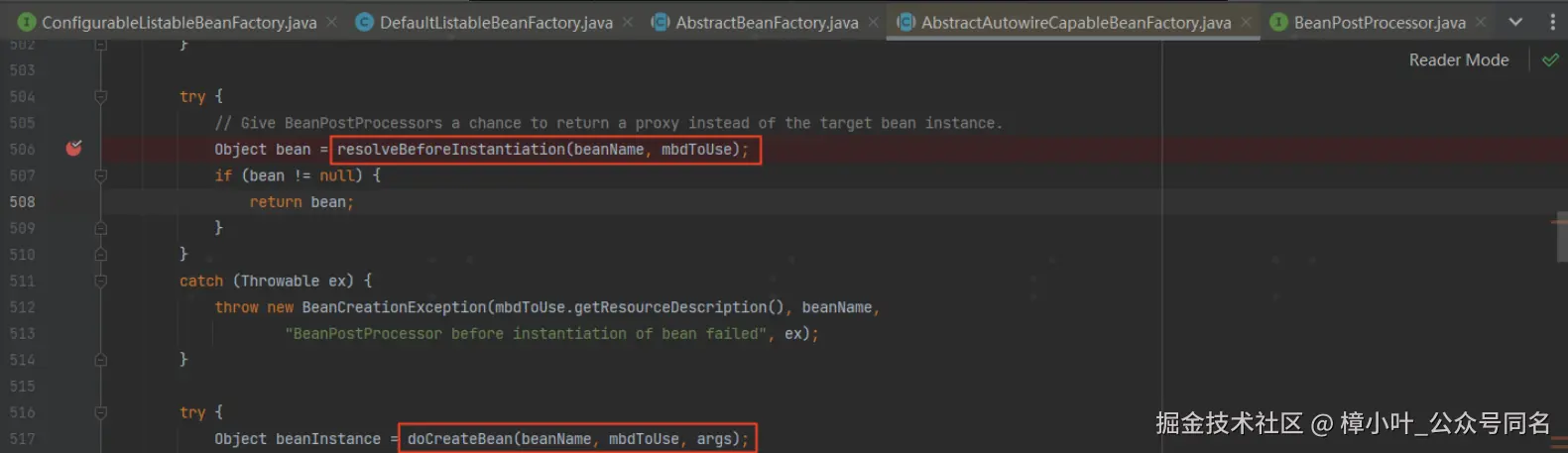This screenshot has height=453, width=1568.
Task: Select AbstractAutowireCapableBeanFactory.java tab
Action: (1076, 22)
